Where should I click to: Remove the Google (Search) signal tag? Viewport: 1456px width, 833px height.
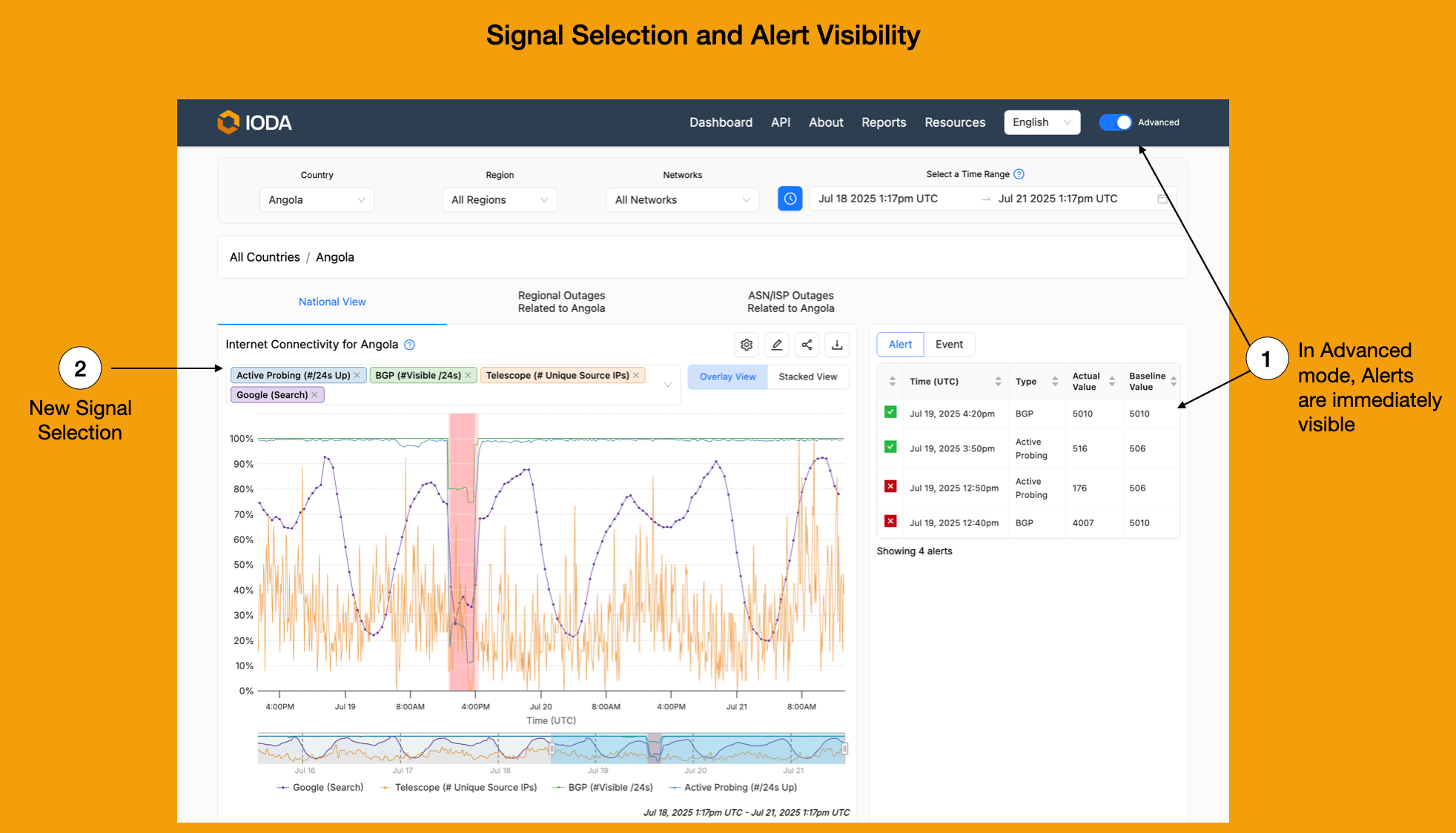[x=315, y=395]
